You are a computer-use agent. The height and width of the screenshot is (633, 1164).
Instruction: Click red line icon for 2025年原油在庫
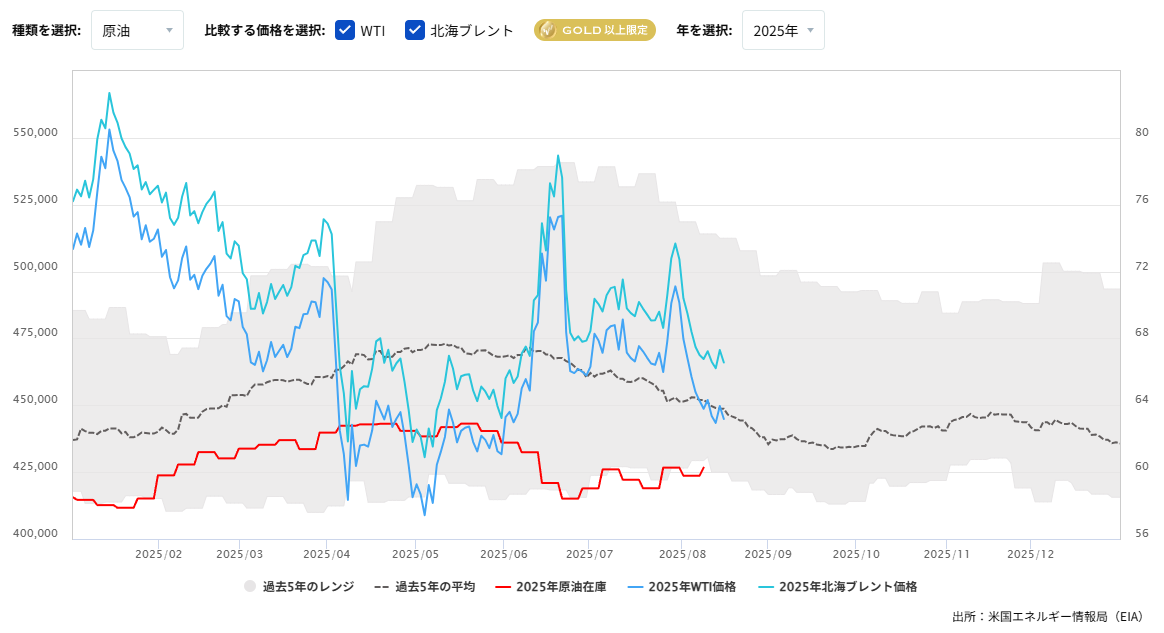pos(503,587)
